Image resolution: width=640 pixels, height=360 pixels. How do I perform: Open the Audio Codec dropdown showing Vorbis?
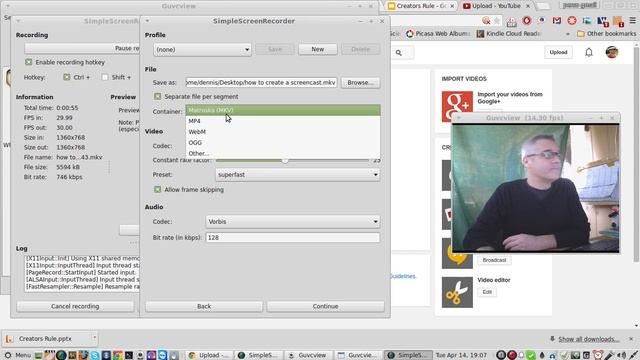tap(292, 222)
